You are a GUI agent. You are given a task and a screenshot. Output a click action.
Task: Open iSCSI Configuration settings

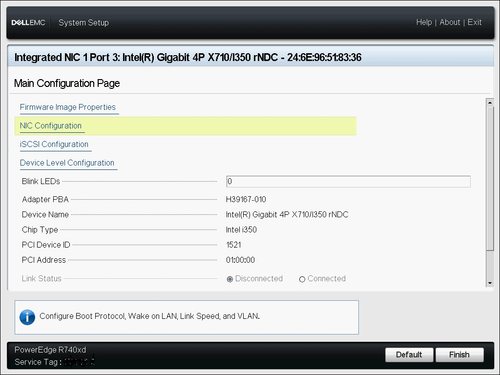[54, 144]
